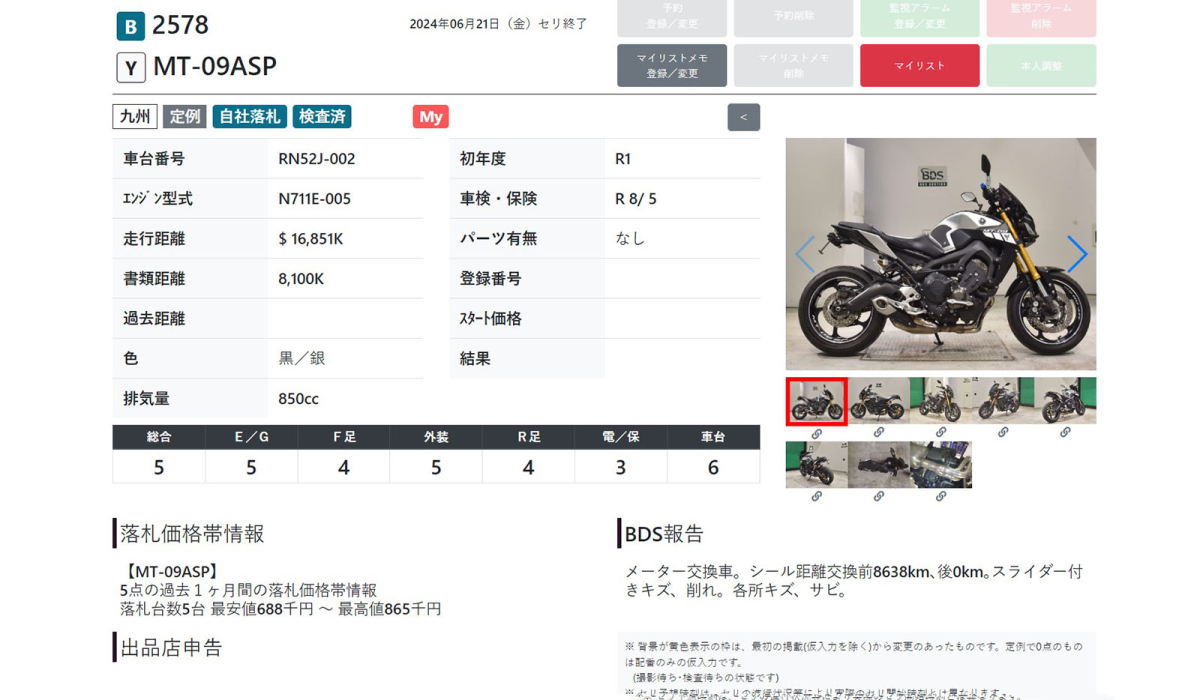Viewport: 1200px width, 700px height.
Task: Click inspection value R 8/ 5
Action: (x=636, y=199)
